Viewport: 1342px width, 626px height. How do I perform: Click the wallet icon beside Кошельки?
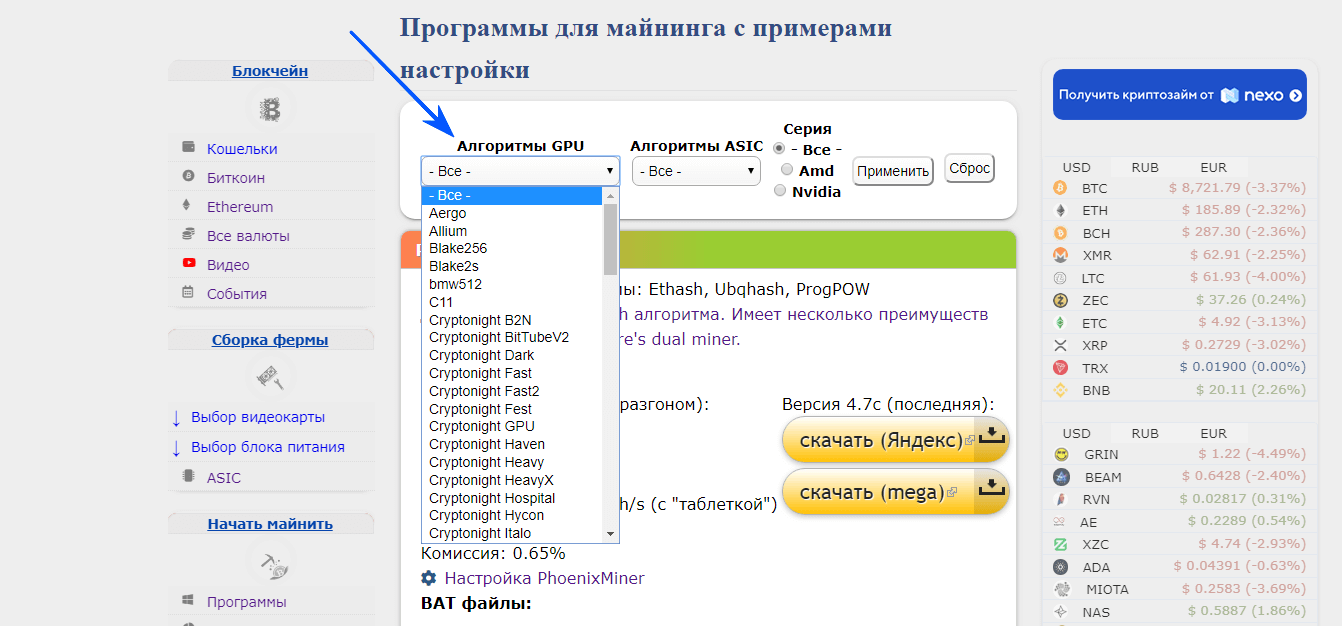(x=188, y=147)
